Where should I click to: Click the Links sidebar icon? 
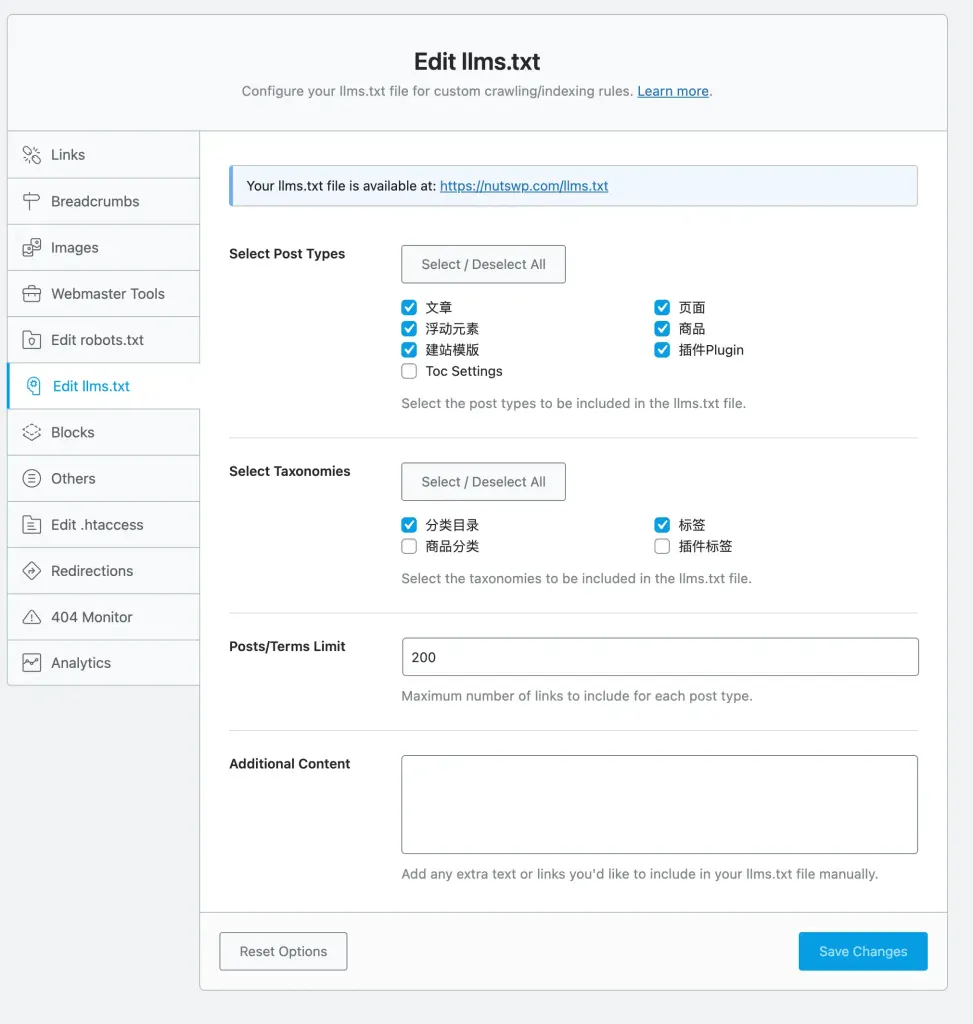point(32,155)
